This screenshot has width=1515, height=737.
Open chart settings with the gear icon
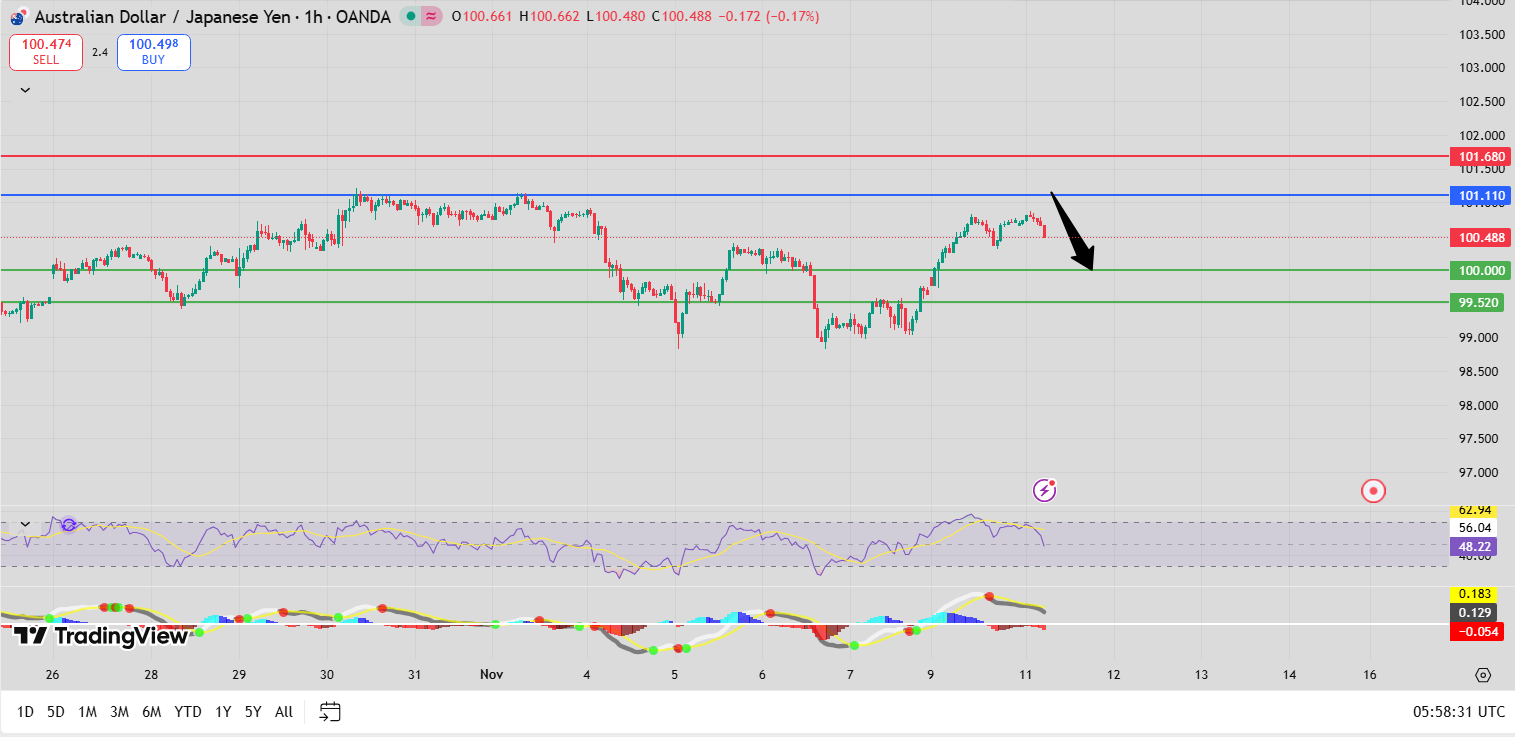(1481, 675)
